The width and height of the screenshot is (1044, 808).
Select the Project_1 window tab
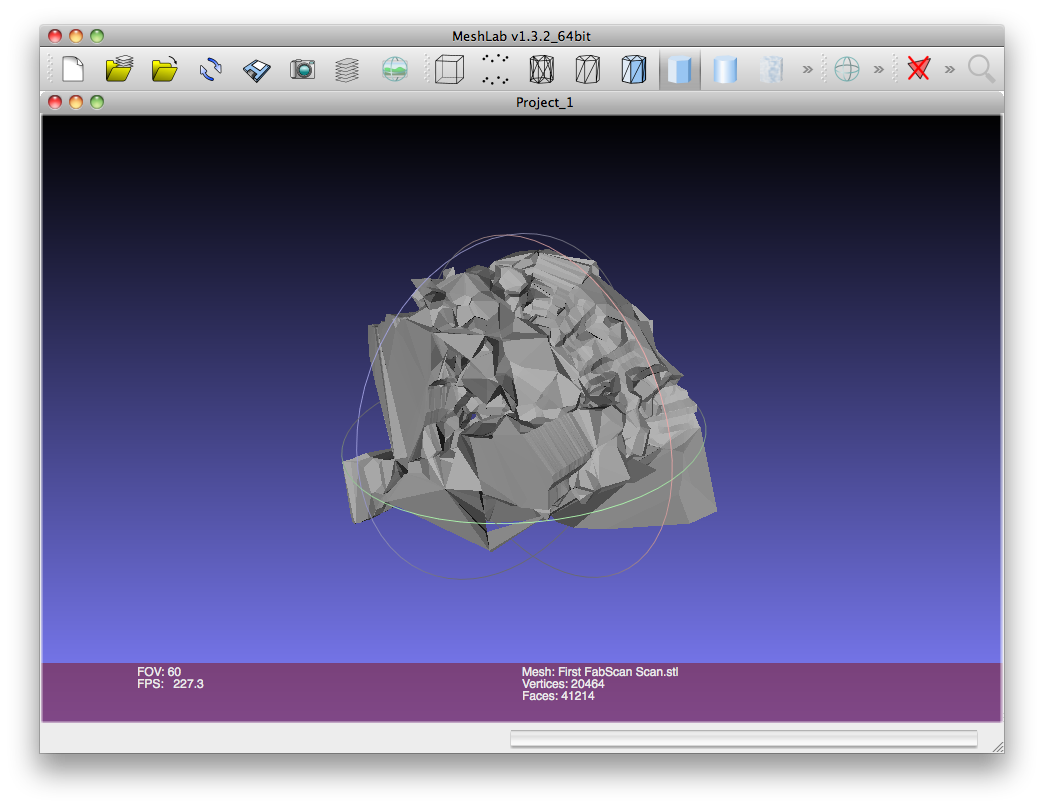point(545,102)
